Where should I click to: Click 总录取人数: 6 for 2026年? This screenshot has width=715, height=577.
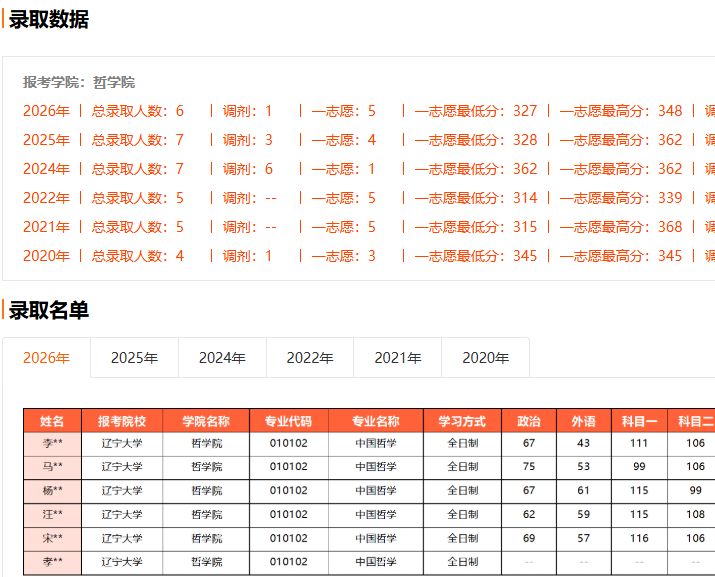138,111
